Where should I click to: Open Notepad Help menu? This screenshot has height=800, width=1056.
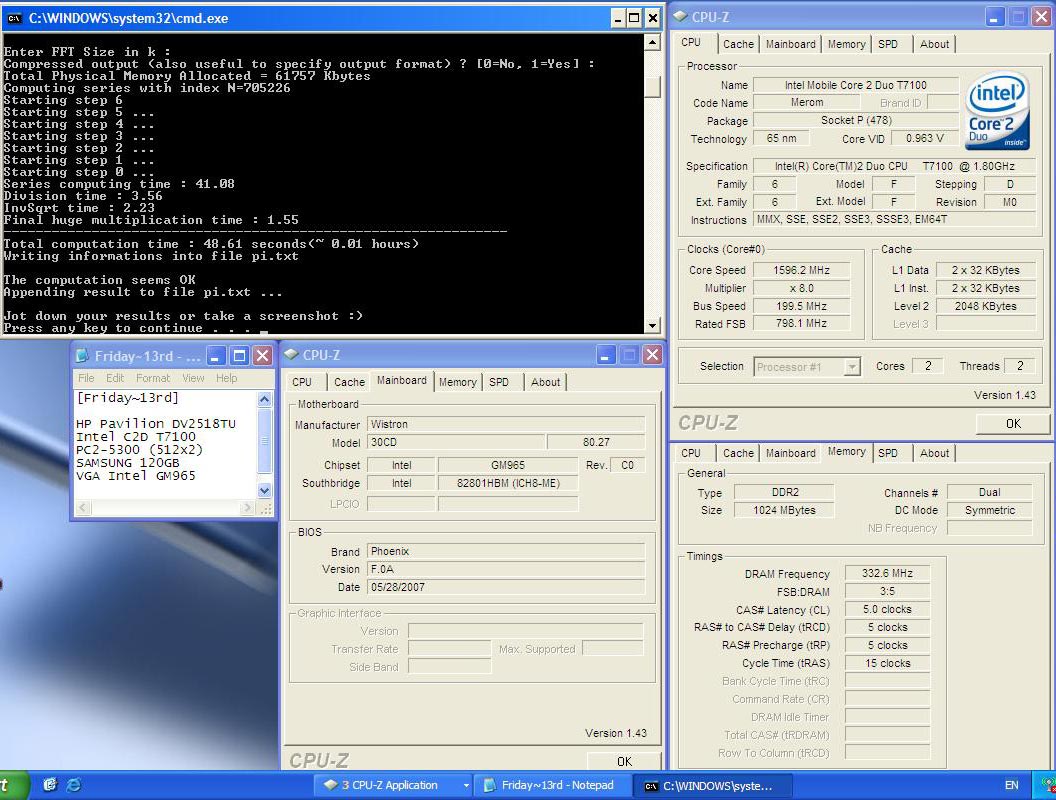coord(226,378)
